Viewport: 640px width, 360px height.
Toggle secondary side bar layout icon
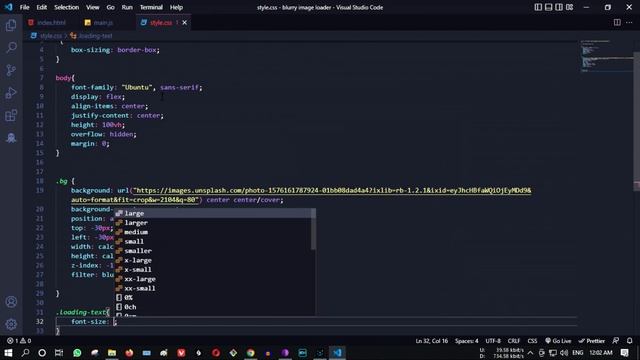pos(559,7)
